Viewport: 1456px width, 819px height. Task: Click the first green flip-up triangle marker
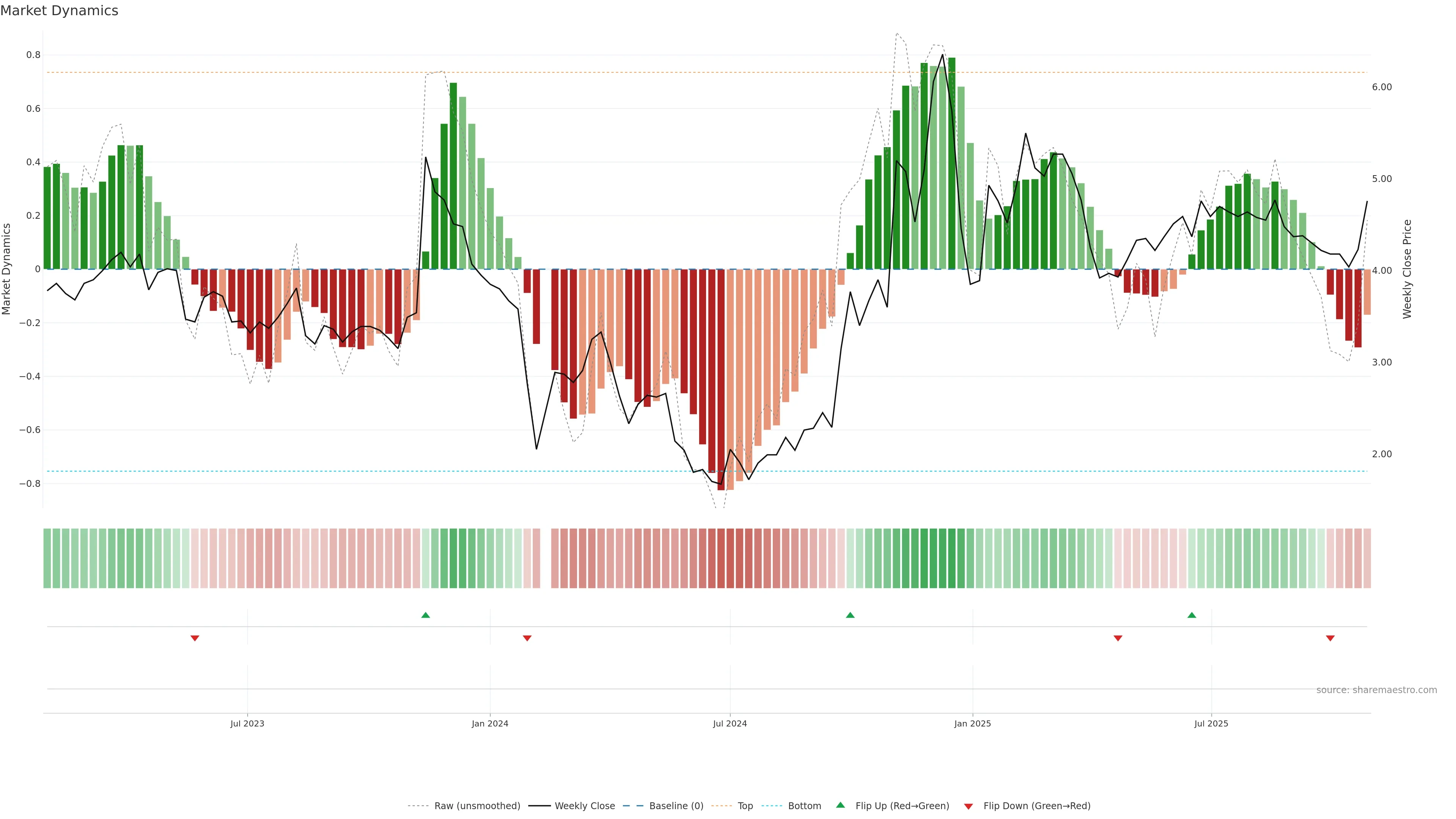425,615
